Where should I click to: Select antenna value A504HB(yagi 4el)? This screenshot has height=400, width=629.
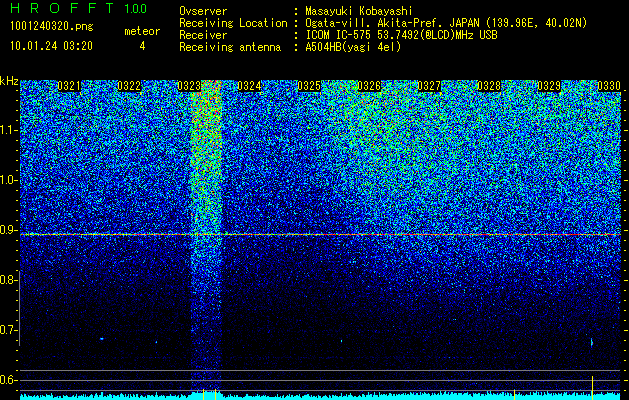click(x=353, y=47)
